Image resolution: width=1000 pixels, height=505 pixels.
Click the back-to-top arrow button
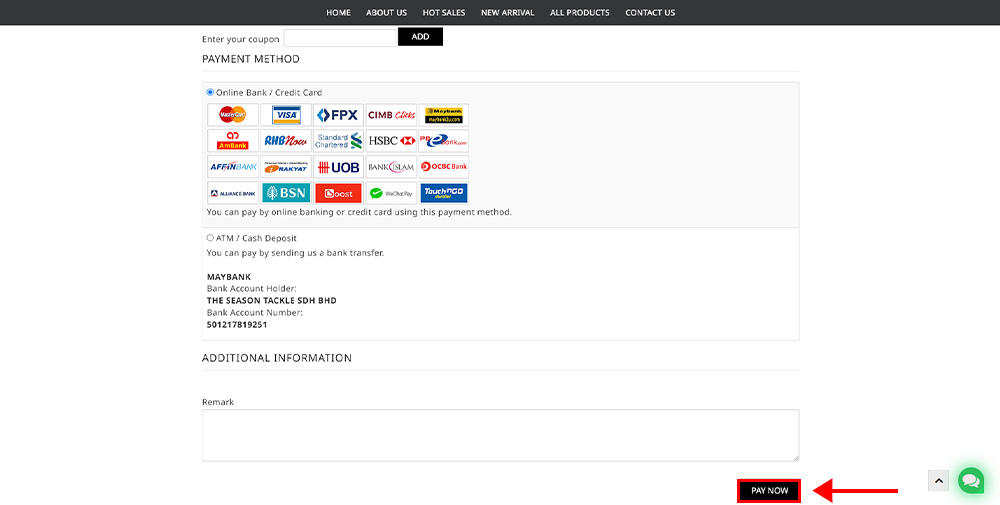click(938, 481)
